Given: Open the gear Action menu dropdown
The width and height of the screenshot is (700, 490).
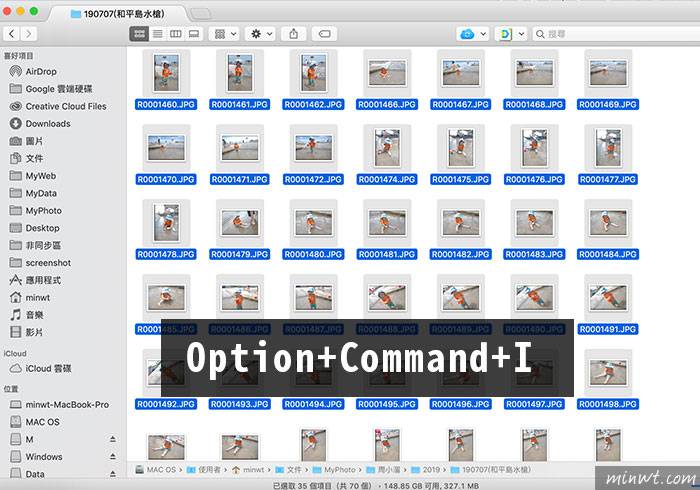Looking at the screenshot, I should point(261,33).
